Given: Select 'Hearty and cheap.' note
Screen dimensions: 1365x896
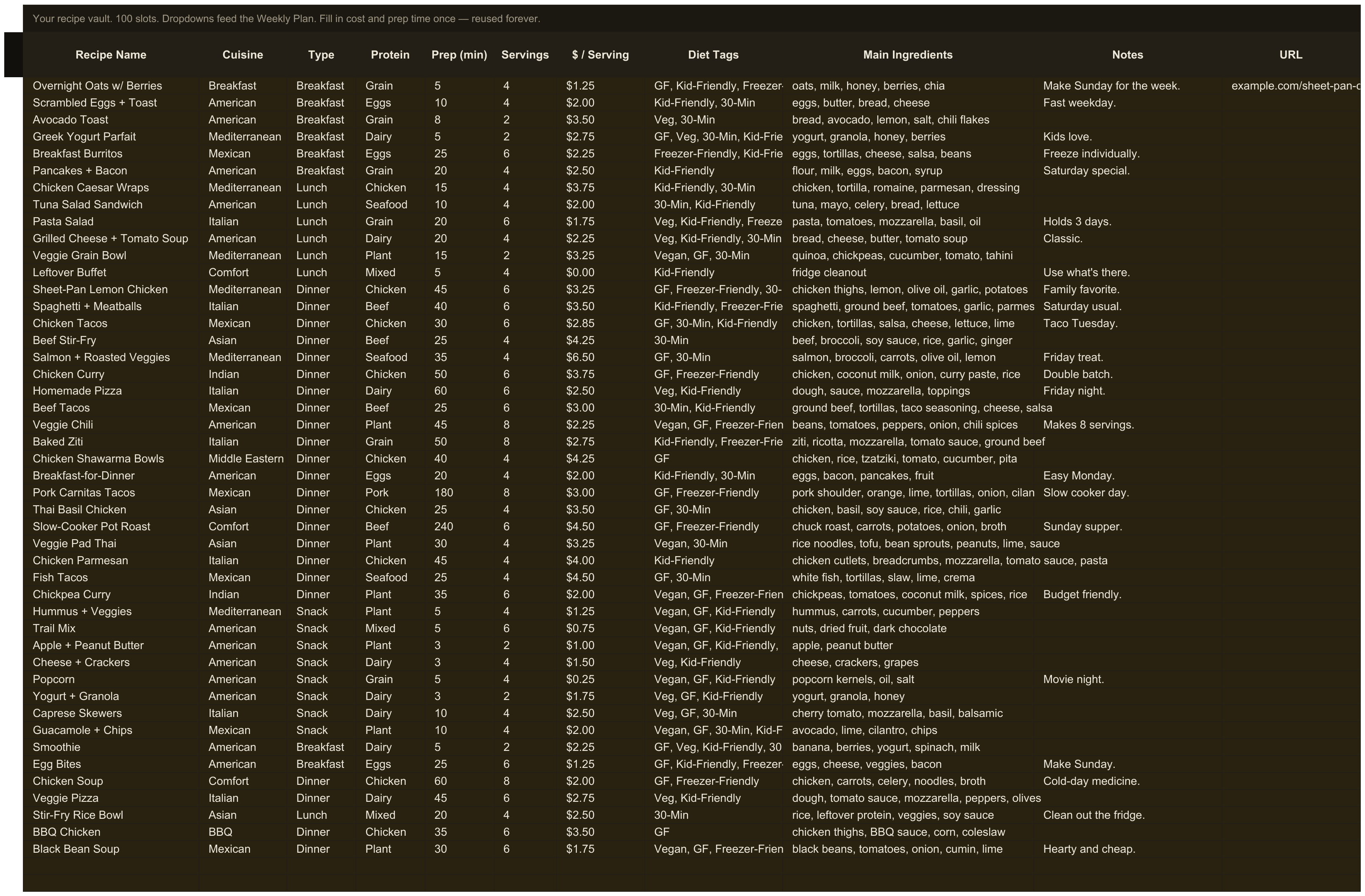Looking at the screenshot, I should [1127, 849].
